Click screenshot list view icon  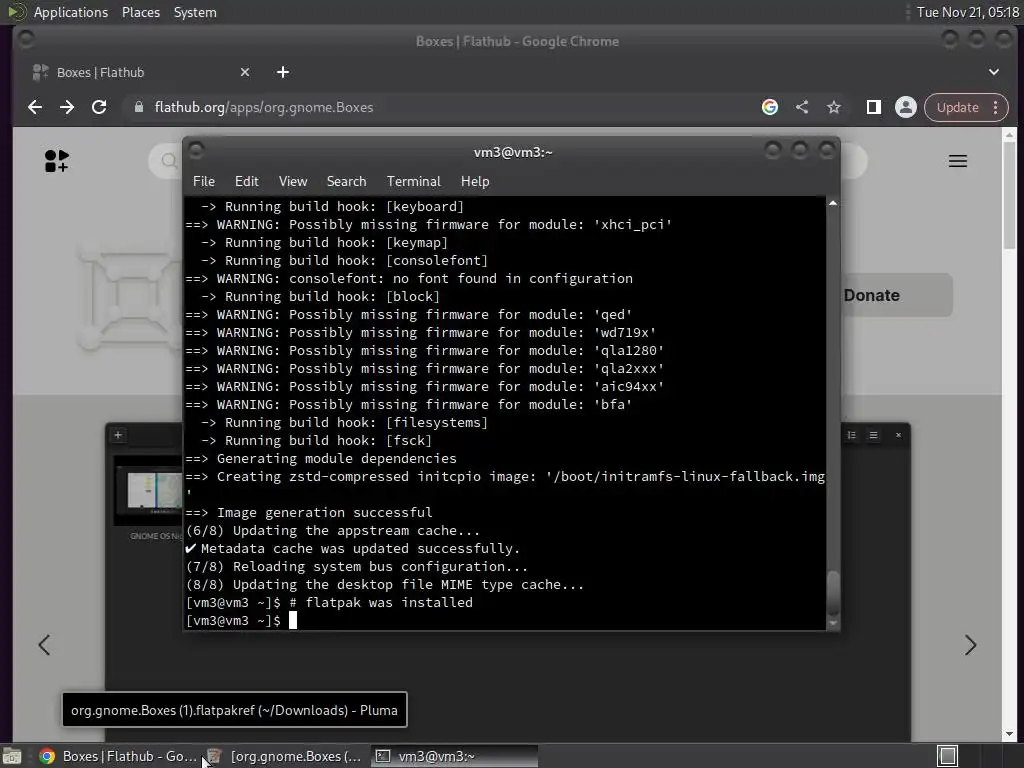tap(852, 435)
